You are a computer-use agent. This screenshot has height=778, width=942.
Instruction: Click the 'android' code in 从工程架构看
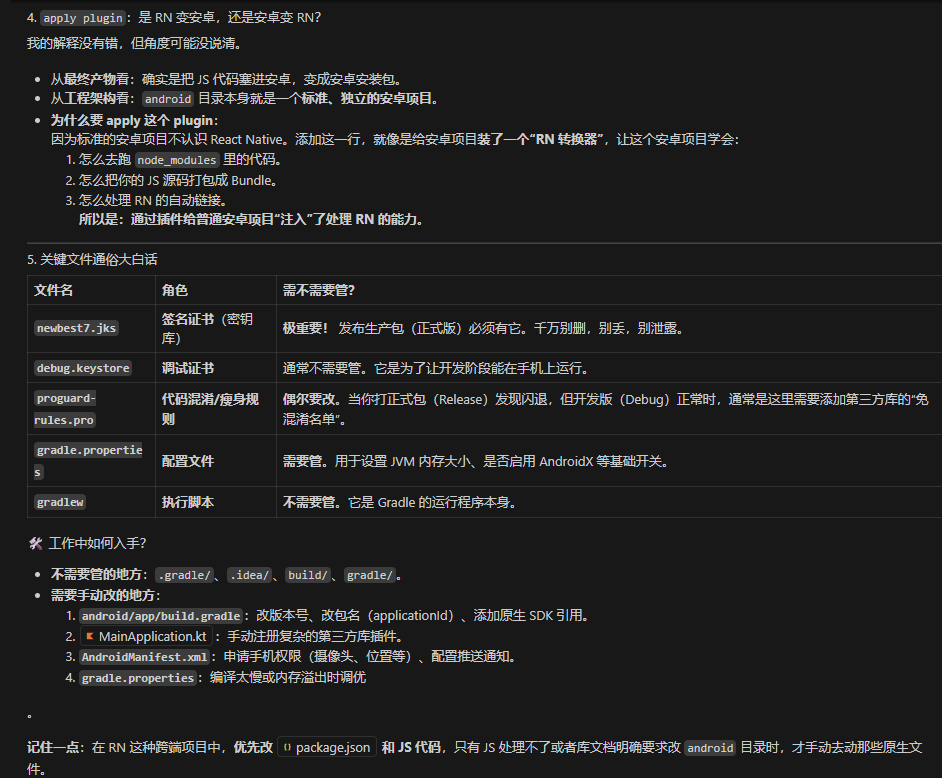click(x=168, y=99)
